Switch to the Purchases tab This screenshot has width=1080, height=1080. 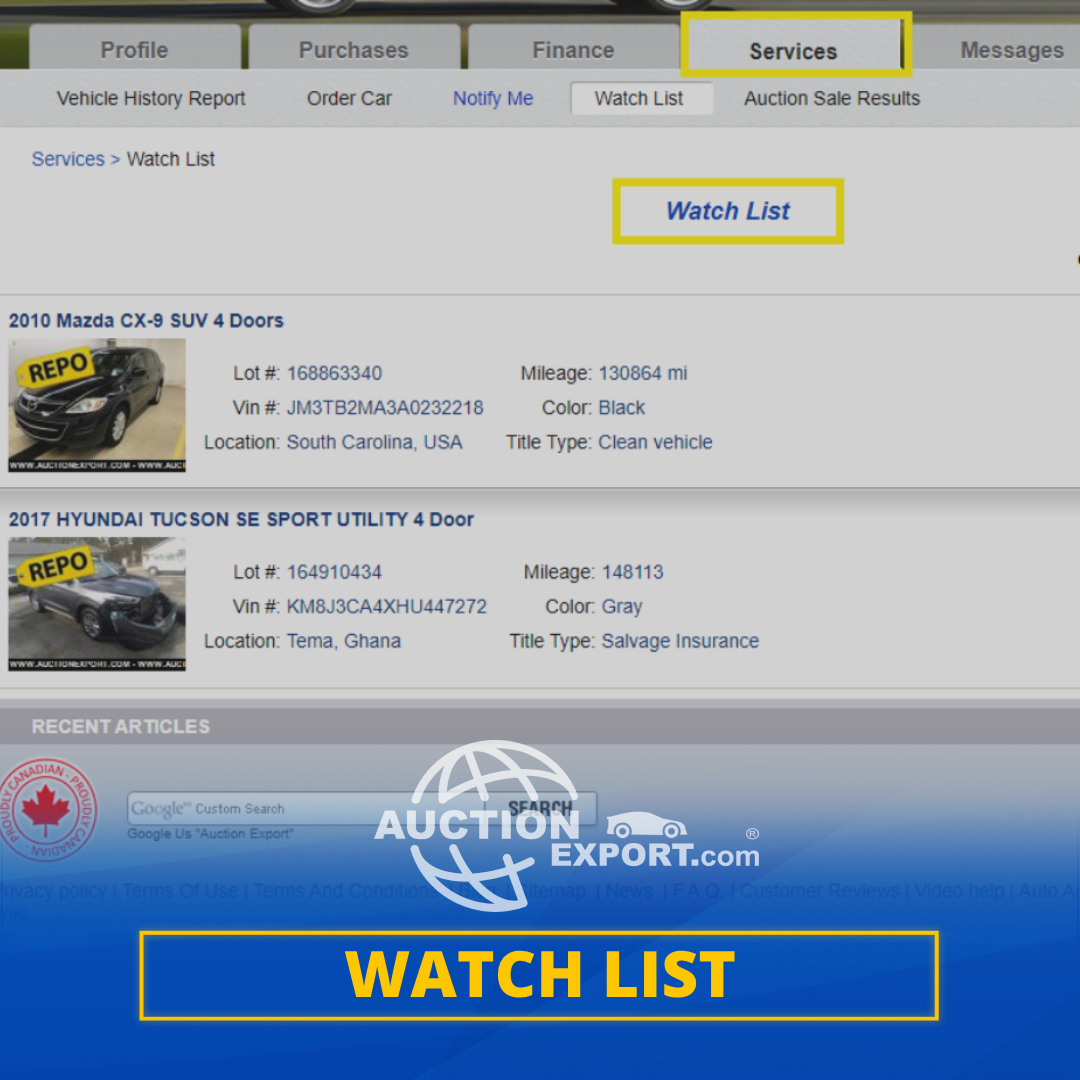click(x=354, y=48)
